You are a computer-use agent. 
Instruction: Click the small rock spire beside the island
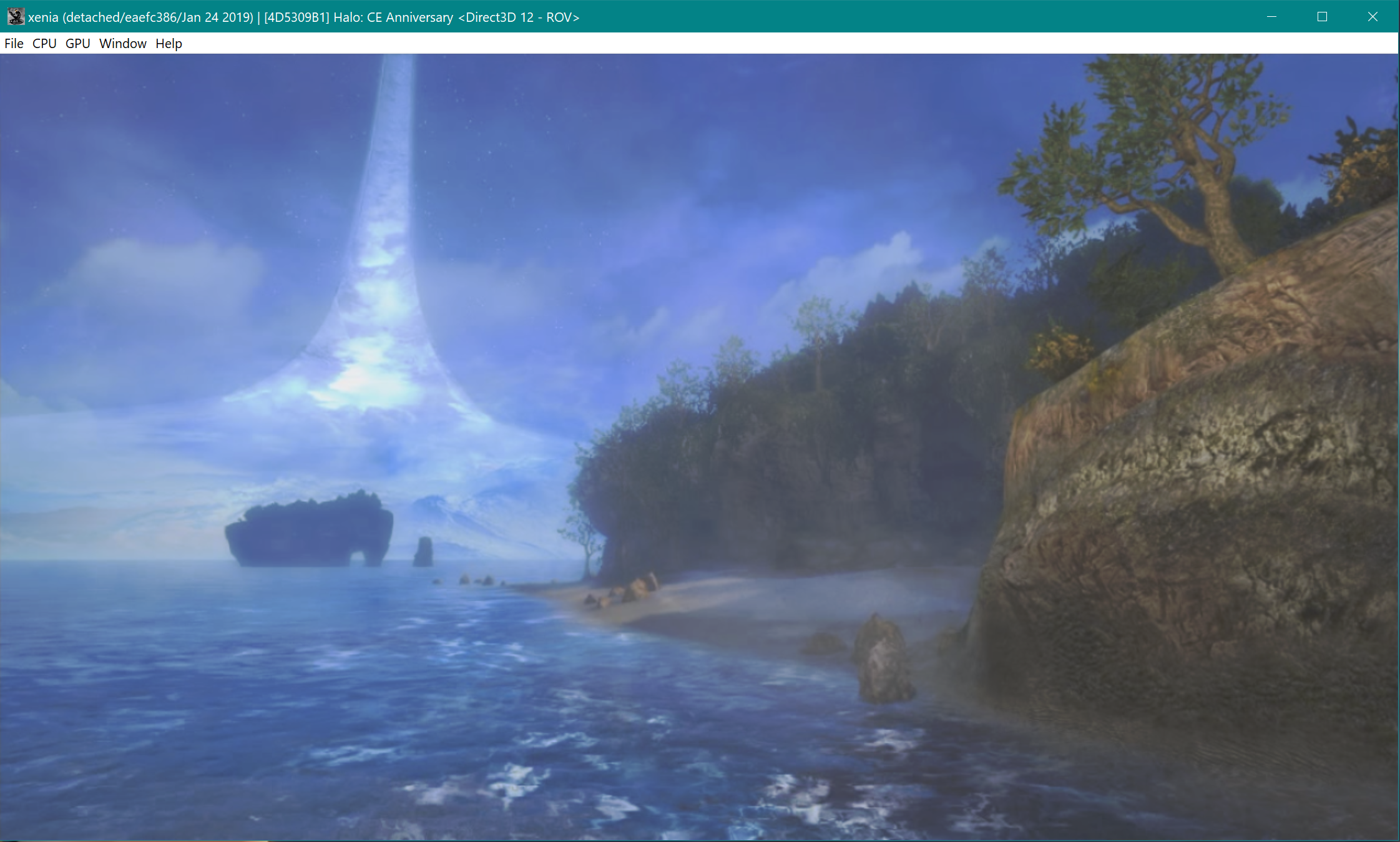pyautogui.click(x=423, y=552)
